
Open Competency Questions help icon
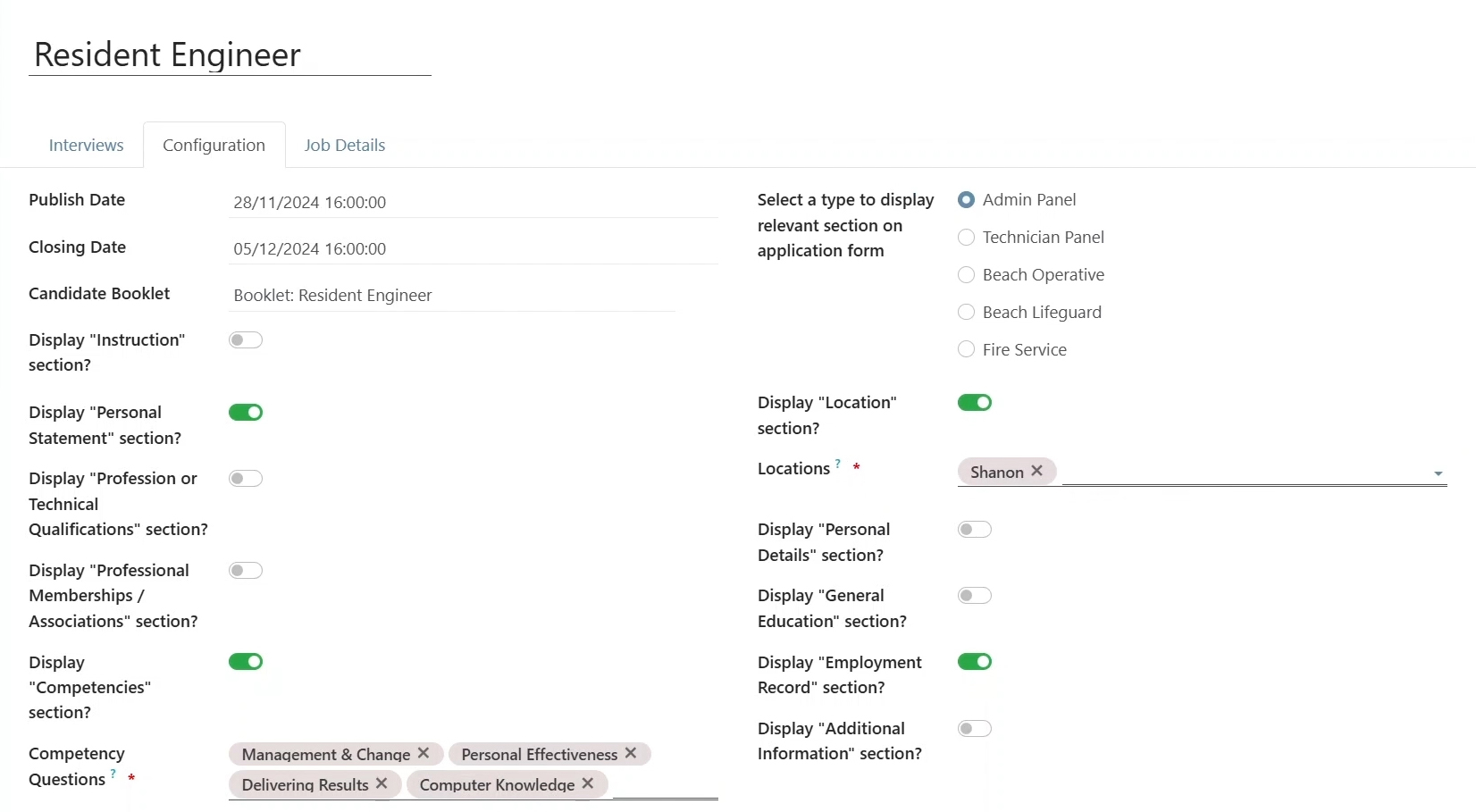click(113, 774)
